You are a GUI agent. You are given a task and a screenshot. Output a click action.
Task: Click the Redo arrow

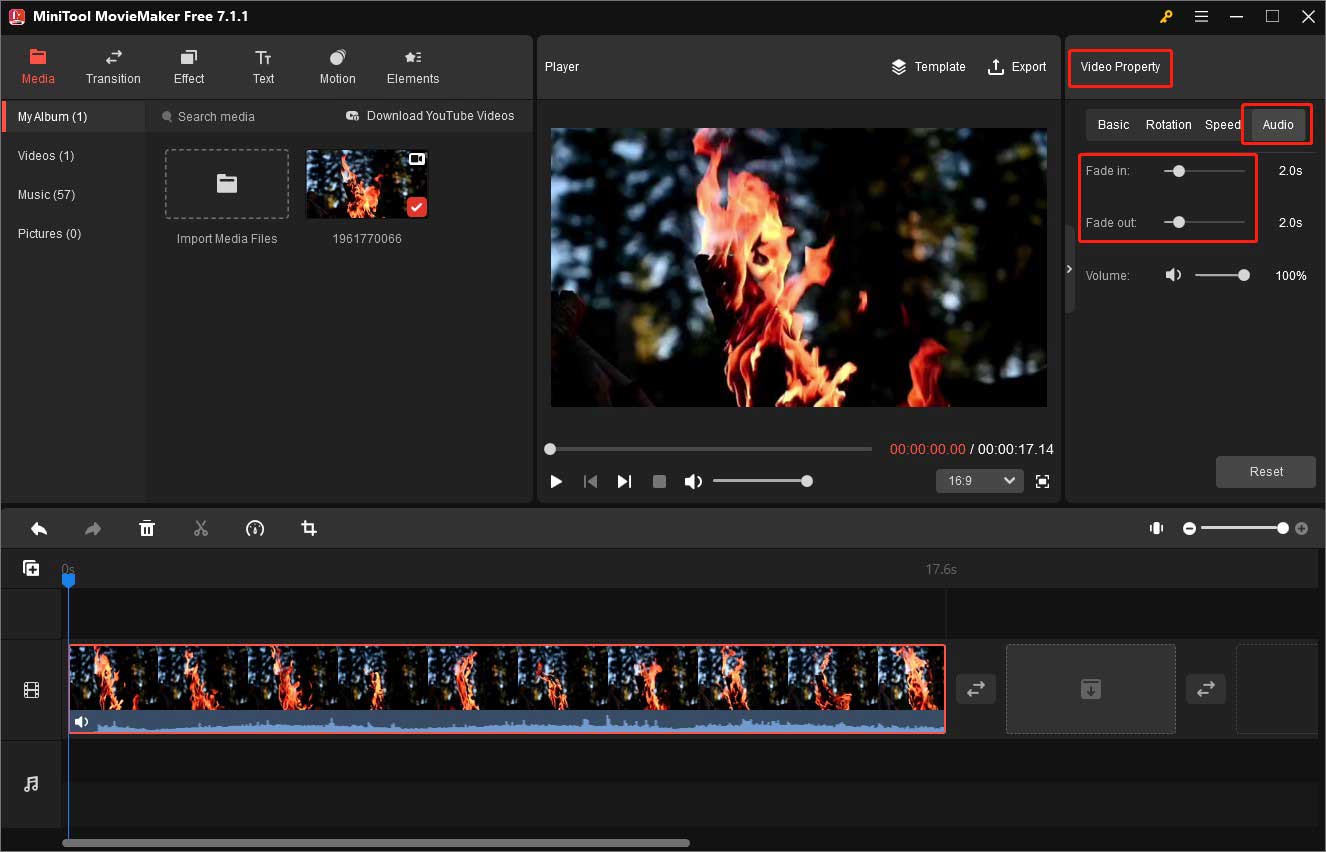(93, 528)
